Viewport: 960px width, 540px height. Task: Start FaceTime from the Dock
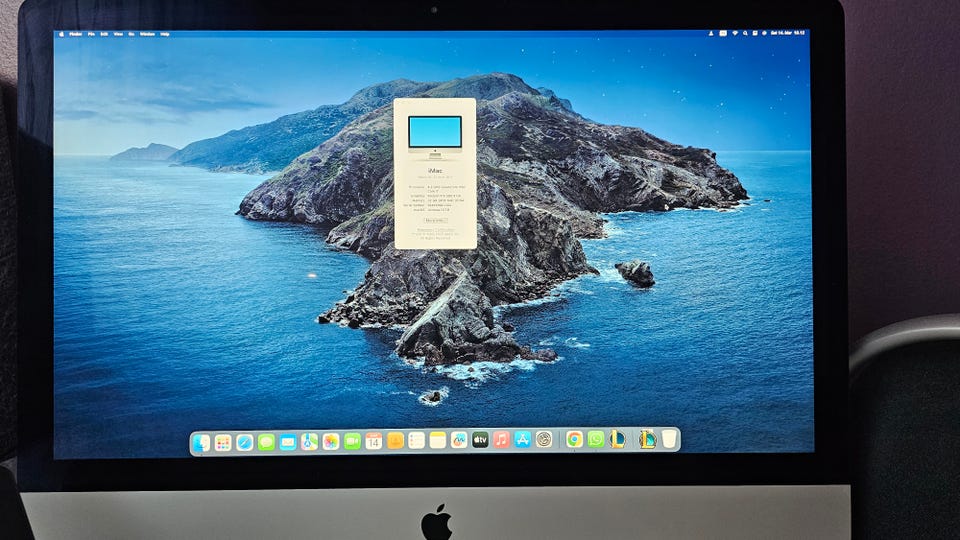click(352, 441)
